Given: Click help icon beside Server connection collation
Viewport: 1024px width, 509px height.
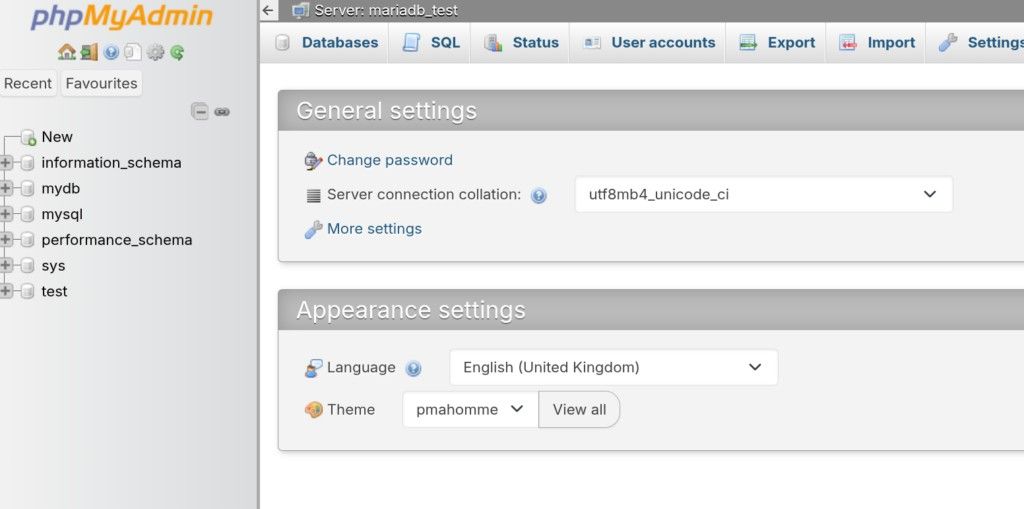Looking at the screenshot, I should pos(539,196).
